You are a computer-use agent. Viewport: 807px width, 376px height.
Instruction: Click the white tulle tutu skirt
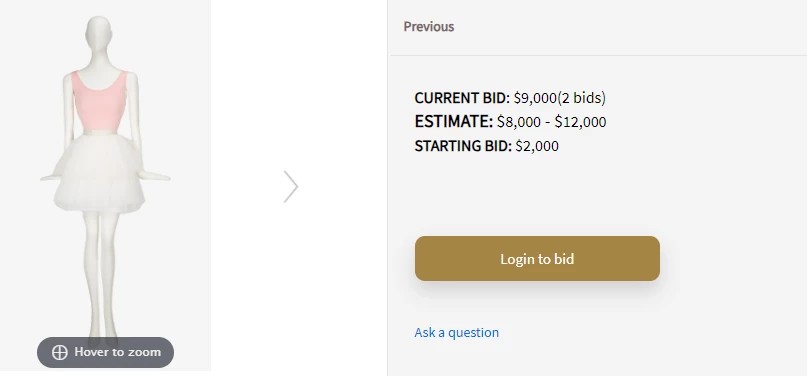pos(99,173)
